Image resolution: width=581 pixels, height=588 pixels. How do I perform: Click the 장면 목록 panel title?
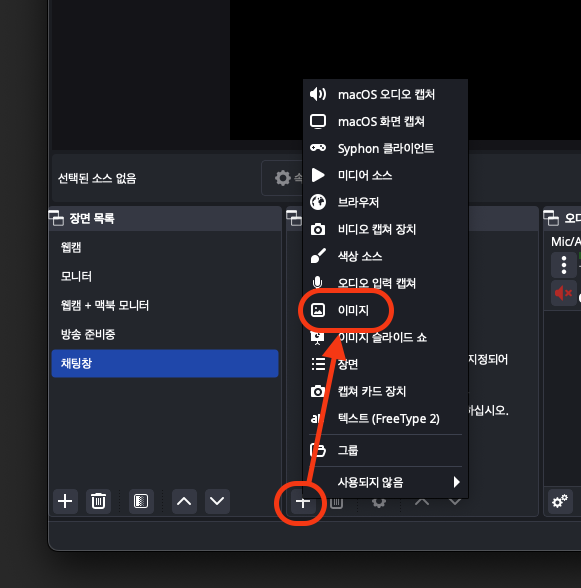(92, 218)
